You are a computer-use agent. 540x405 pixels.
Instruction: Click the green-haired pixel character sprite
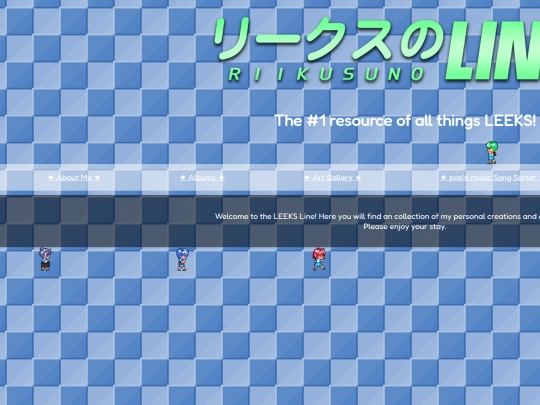pyautogui.click(x=491, y=152)
